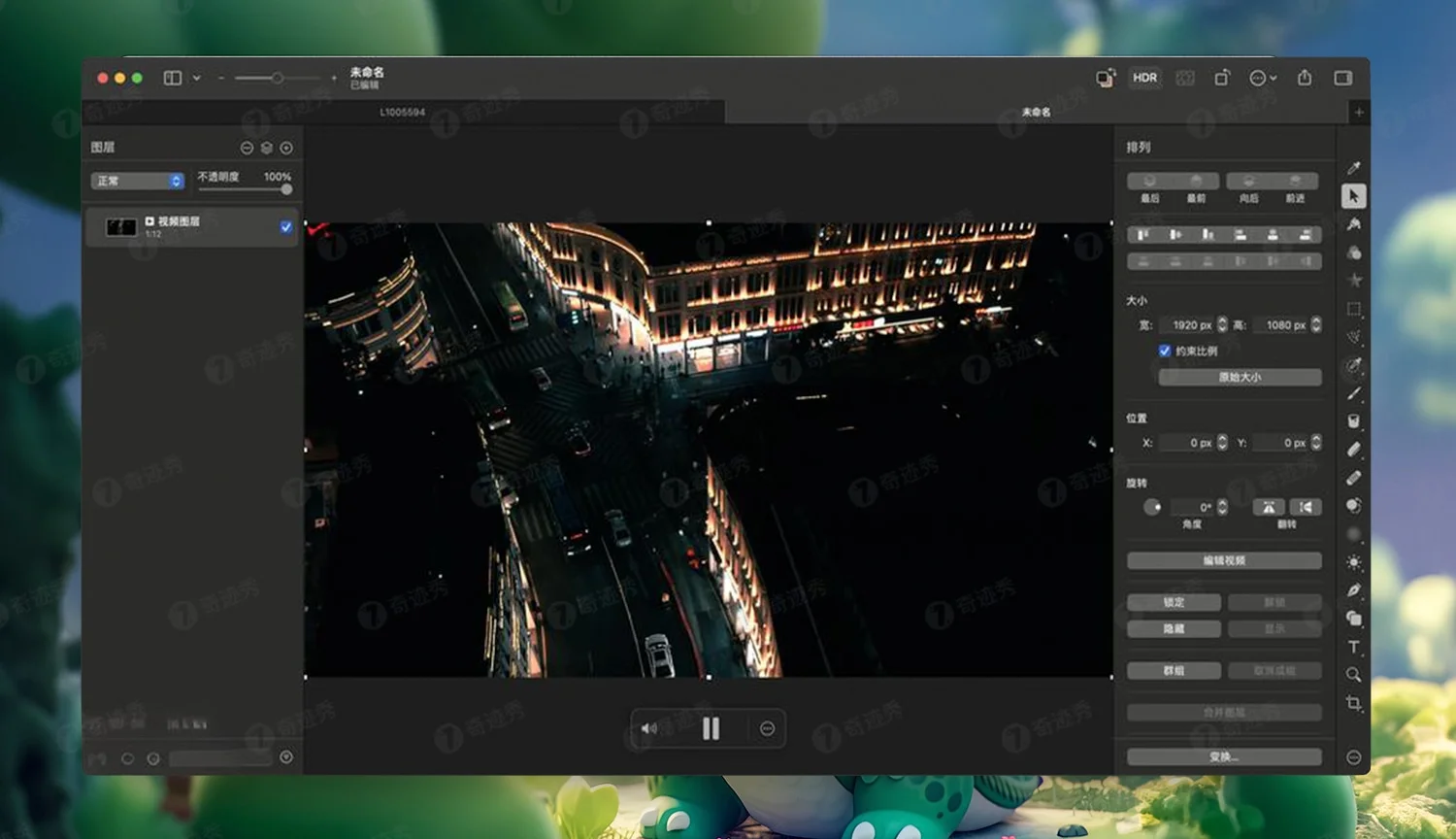Toggle the 约束比例 constrain proportions checkbox

click(1165, 352)
